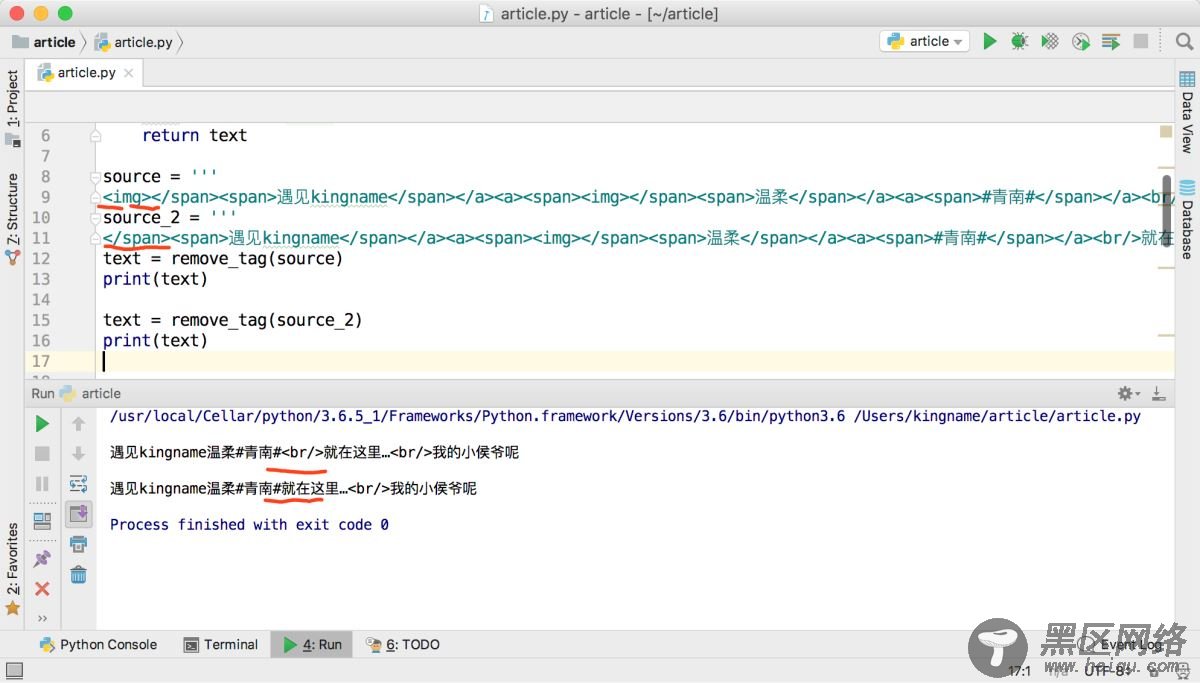Screen dimensions: 1200x683
Task: Toggle tool window bars via bottom-left icon
Action: (x=13, y=671)
